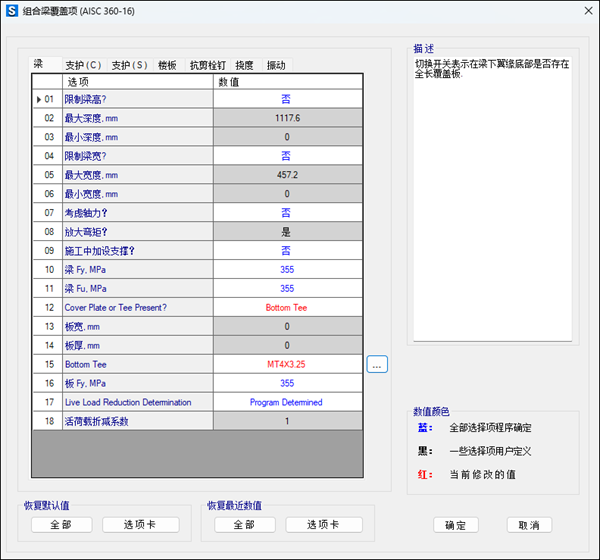Toggle the 限制梁宽? value cell

click(285, 156)
